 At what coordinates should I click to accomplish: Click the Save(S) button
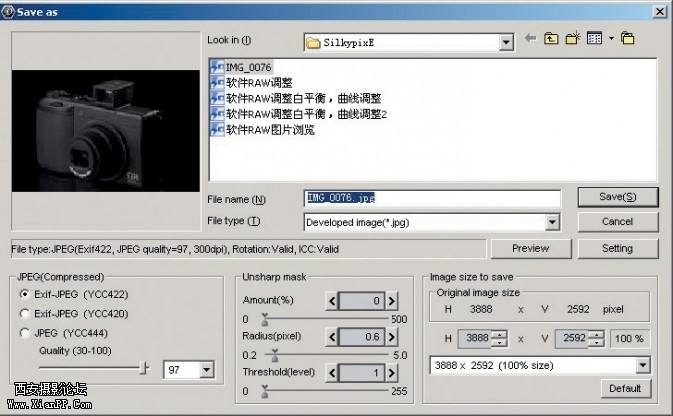pyautogui.click(x=617, y=197)
